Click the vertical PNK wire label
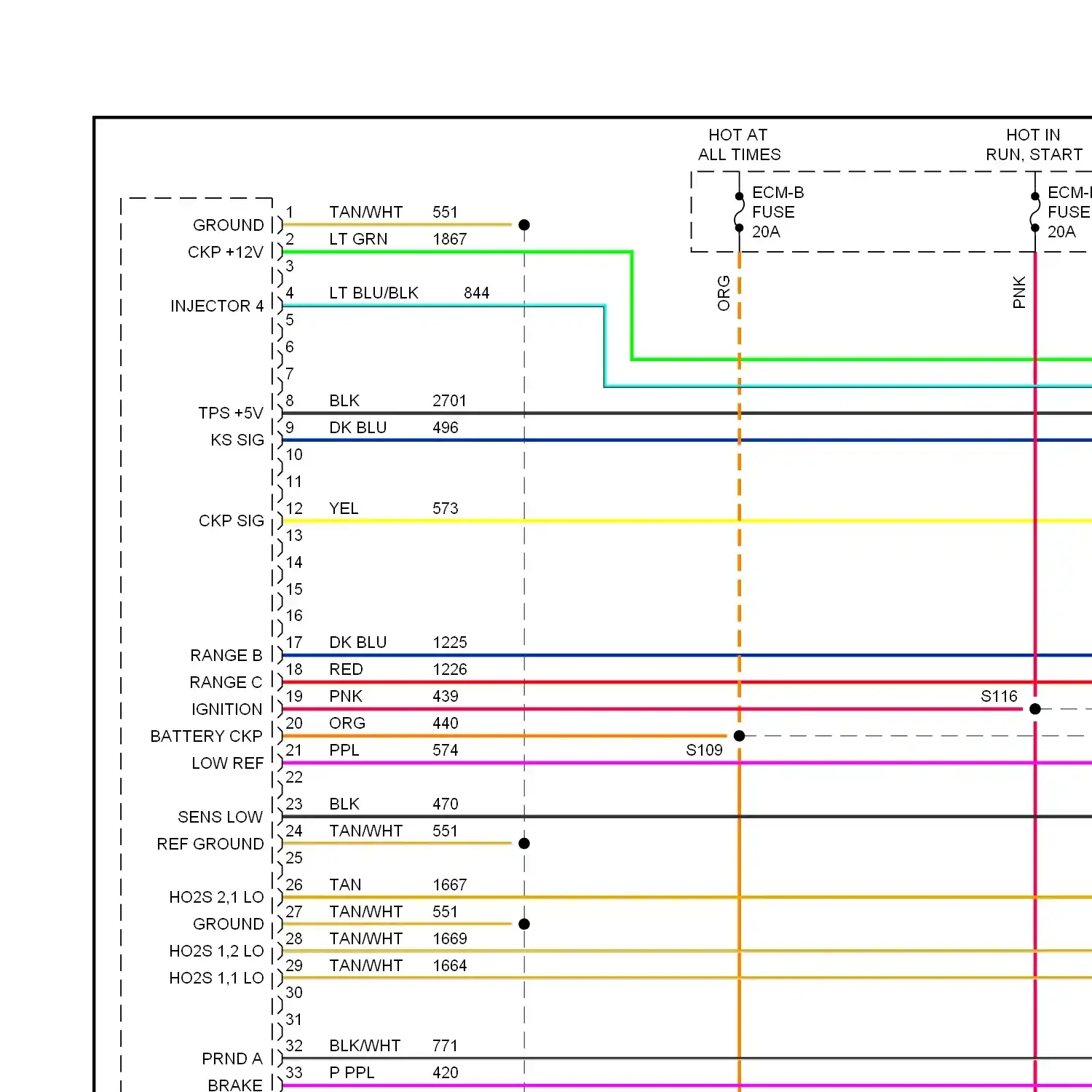The height and width of the screenshot is (1092, 1092). coord(1019,292)
